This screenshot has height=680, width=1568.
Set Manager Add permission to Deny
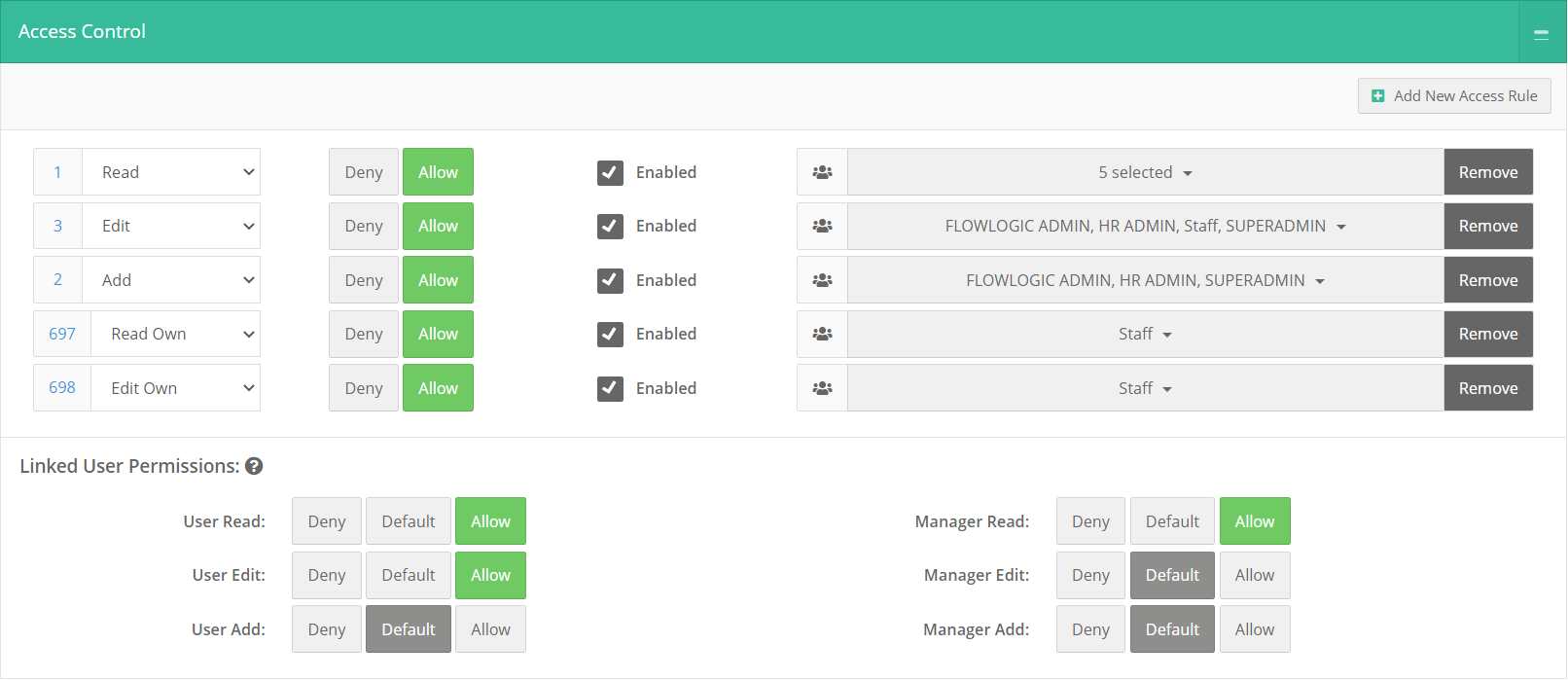tap(1090, 629)
